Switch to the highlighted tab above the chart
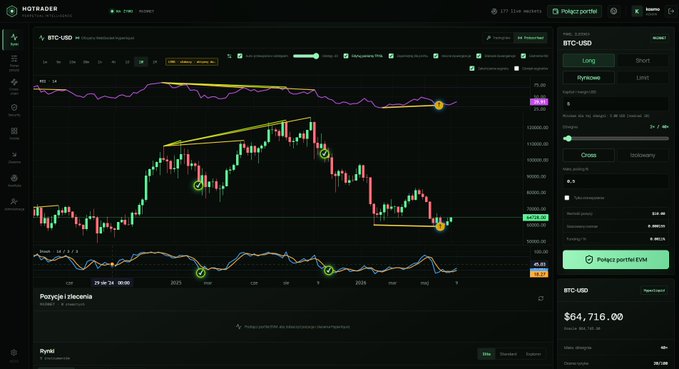This screenshot has width=679, height=369. (x=530, y=38)
